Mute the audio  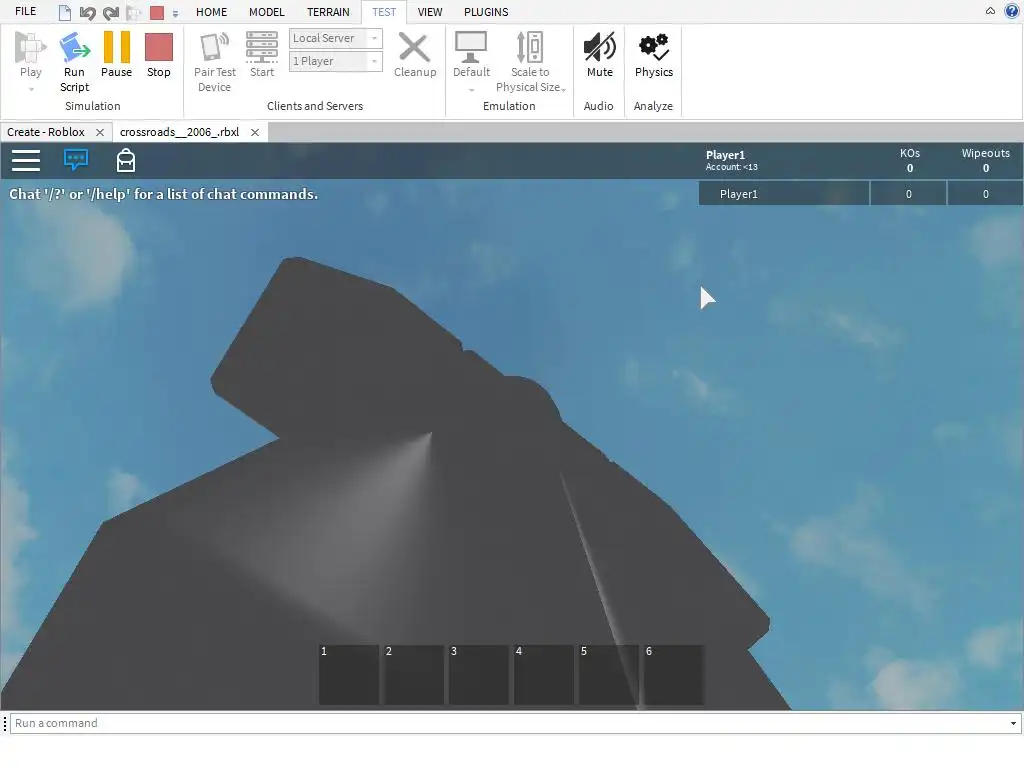600,47
